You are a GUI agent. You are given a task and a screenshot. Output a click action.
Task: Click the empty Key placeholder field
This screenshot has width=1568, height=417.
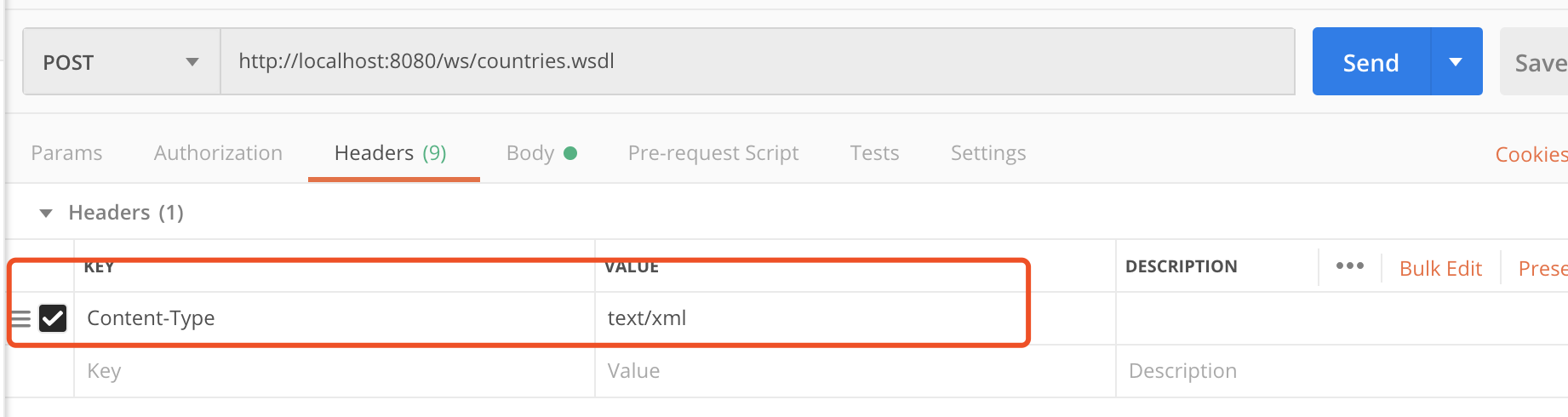point(332,371)
